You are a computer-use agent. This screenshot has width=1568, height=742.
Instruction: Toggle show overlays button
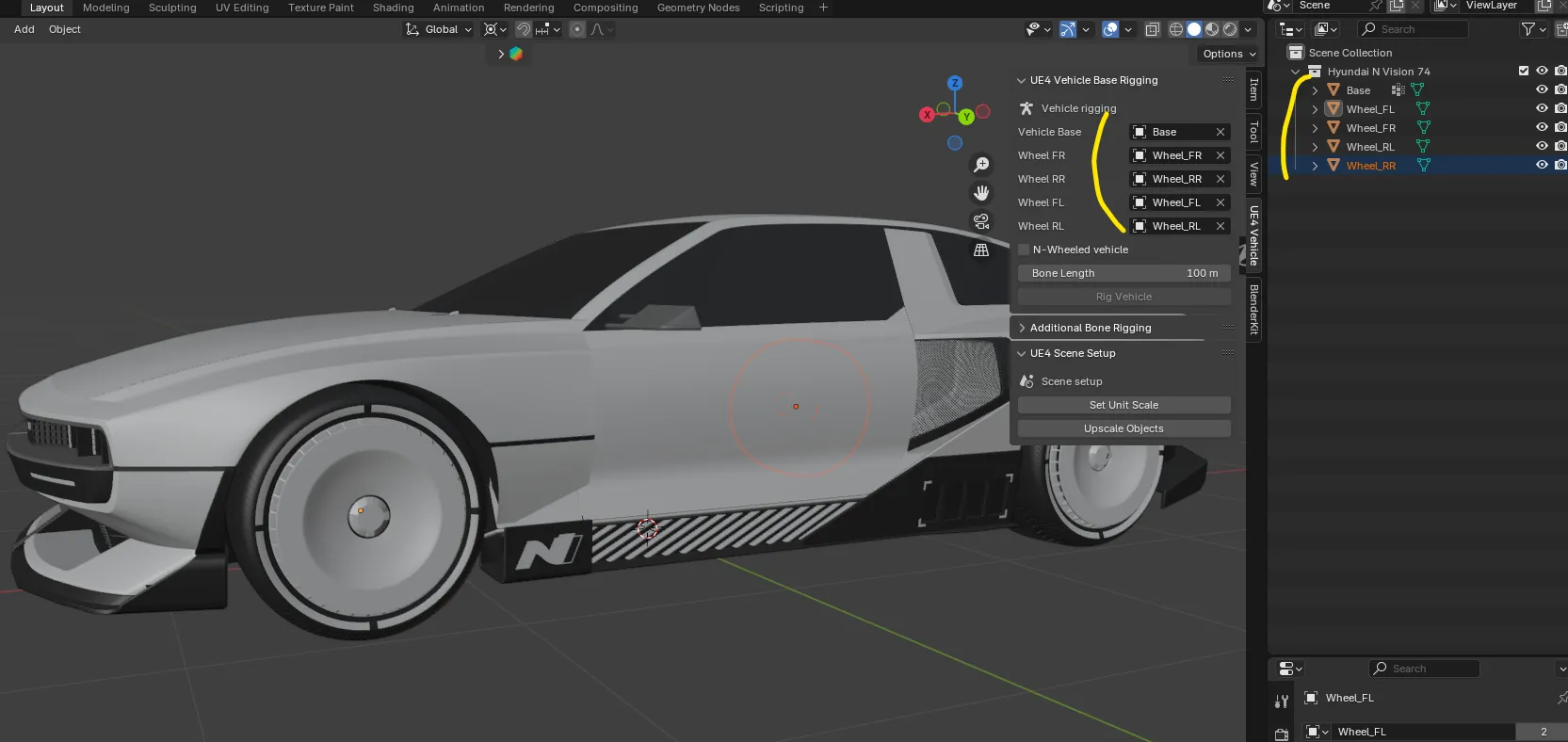pyautogui.click(x=1110, y=29)
